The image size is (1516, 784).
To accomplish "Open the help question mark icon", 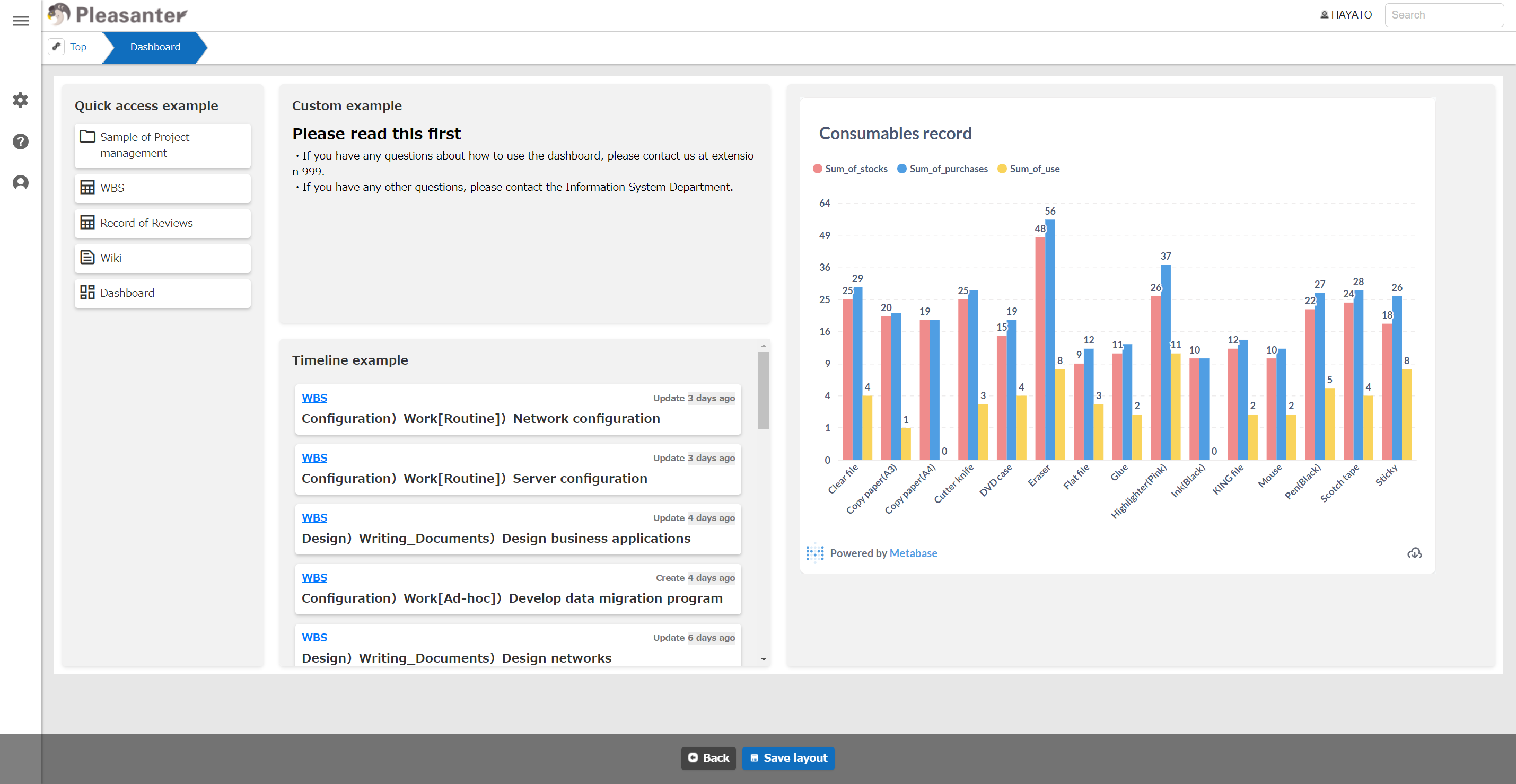I will (x=21, y=142).
